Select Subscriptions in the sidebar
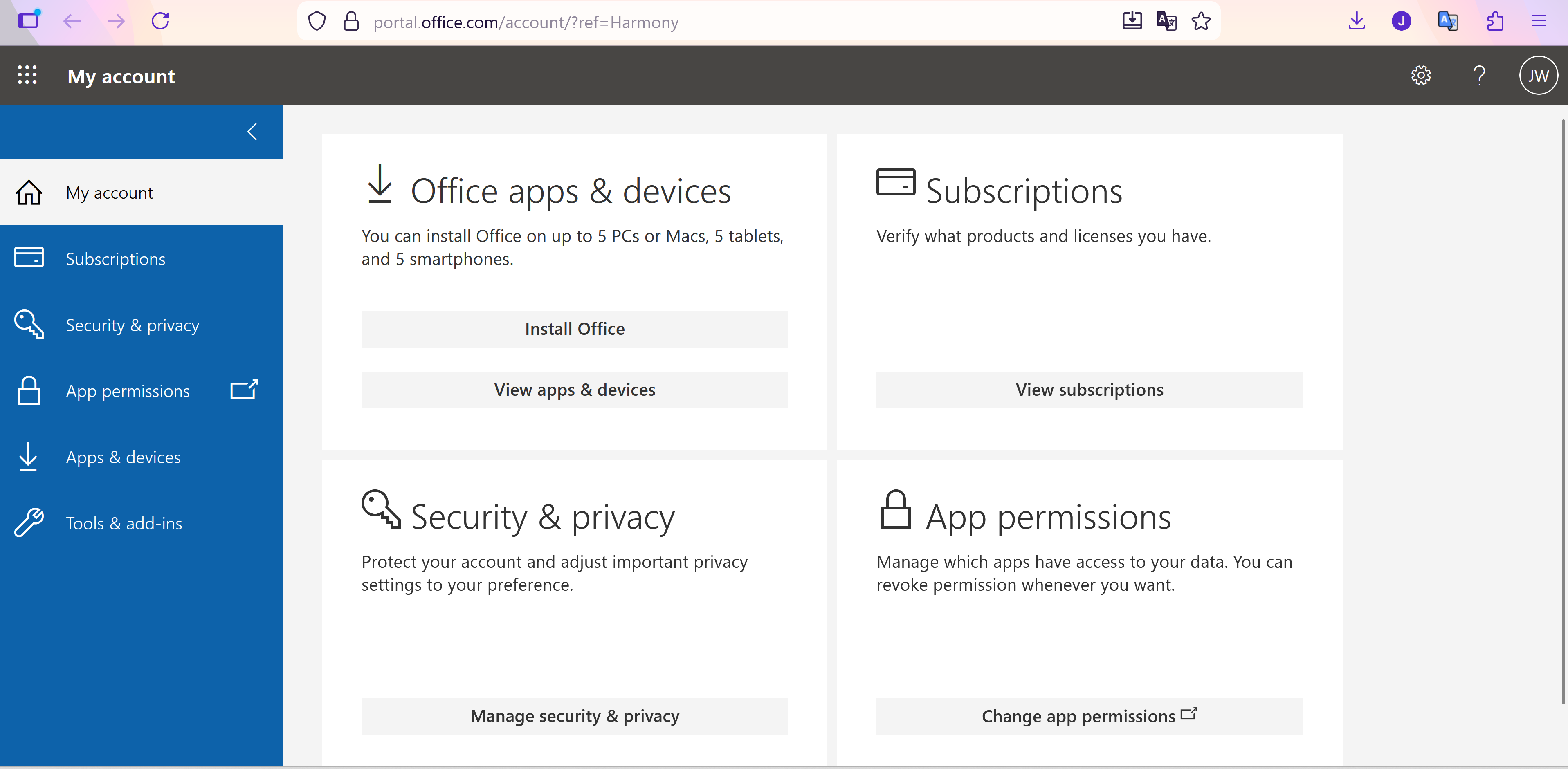The width and height of the screenshot is (1568, 769). coord(115,258)
